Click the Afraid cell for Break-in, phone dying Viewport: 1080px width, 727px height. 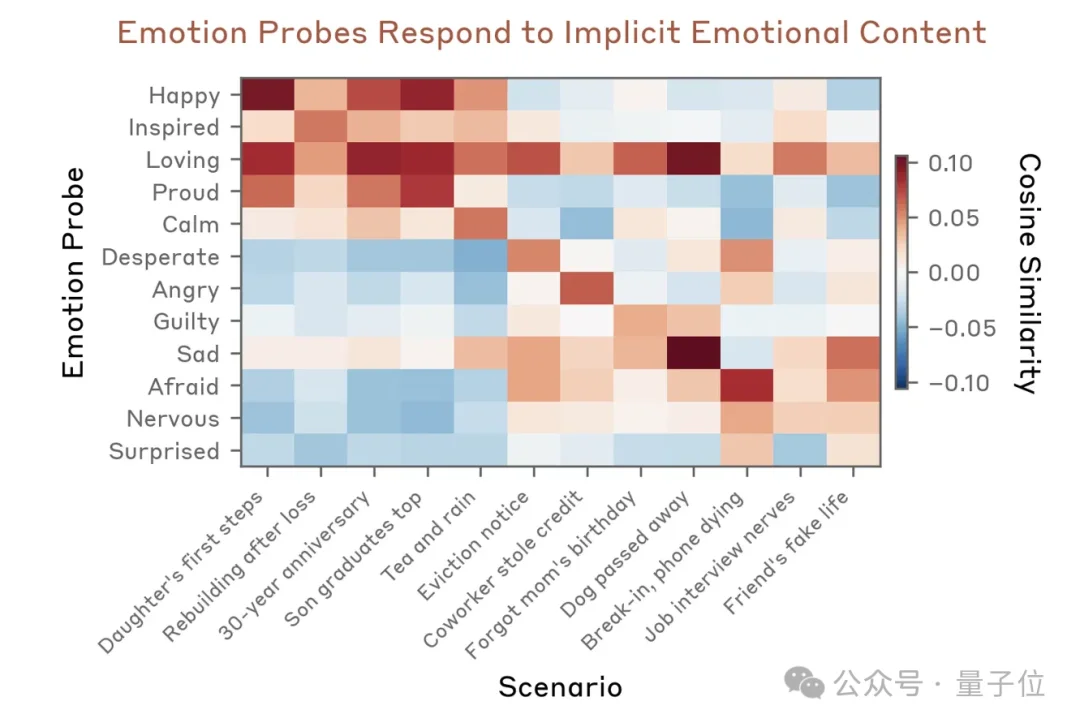747,385
